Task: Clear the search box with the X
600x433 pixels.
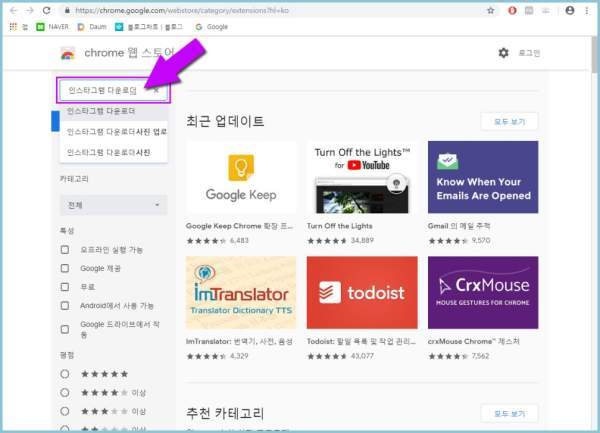Action: click(156, 90)
